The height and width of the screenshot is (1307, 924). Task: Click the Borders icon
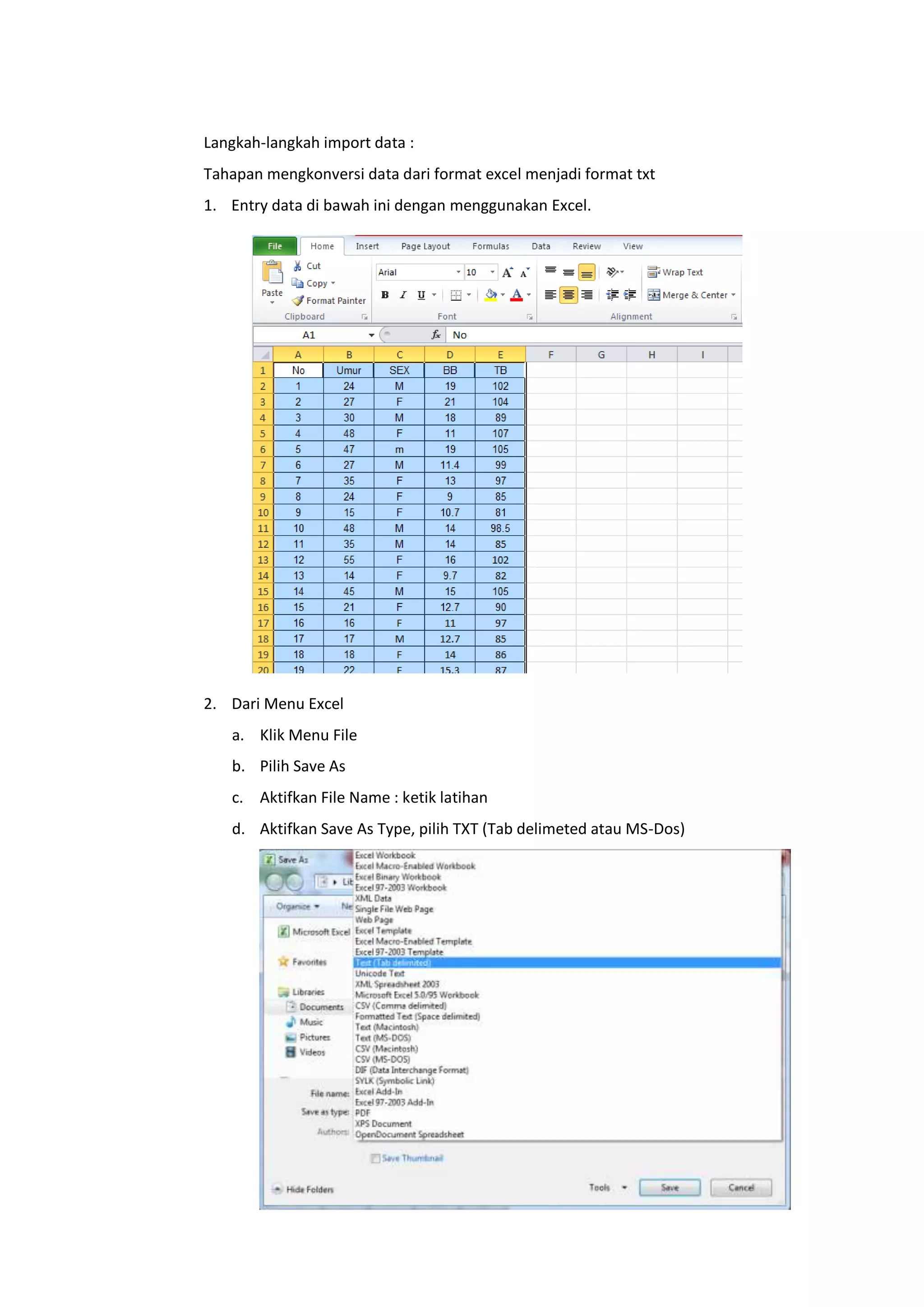tap(456, 295)
